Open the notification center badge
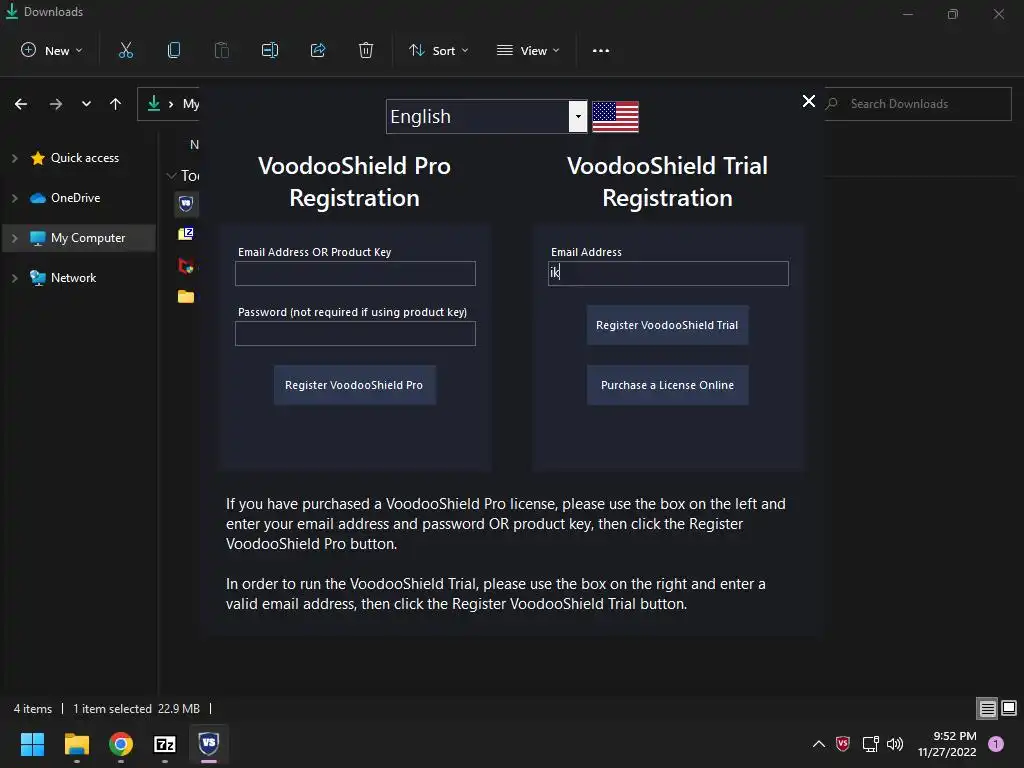This screenshot has height=768, width=1024. (996, 744)
